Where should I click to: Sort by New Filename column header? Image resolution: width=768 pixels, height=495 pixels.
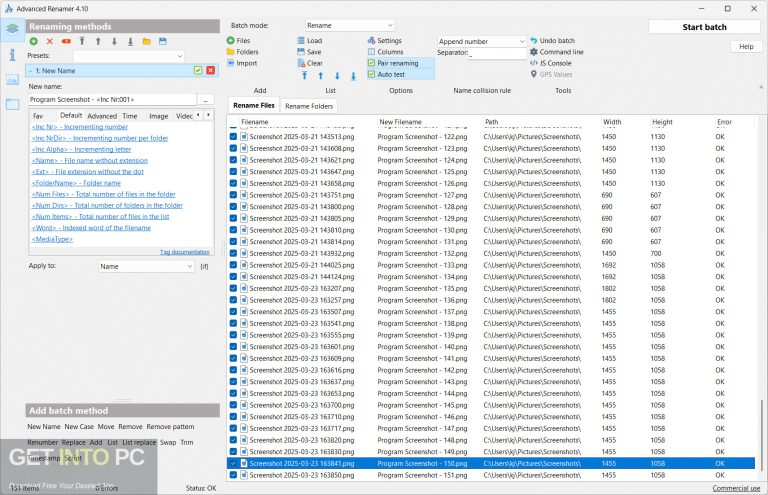click(400, 122)
